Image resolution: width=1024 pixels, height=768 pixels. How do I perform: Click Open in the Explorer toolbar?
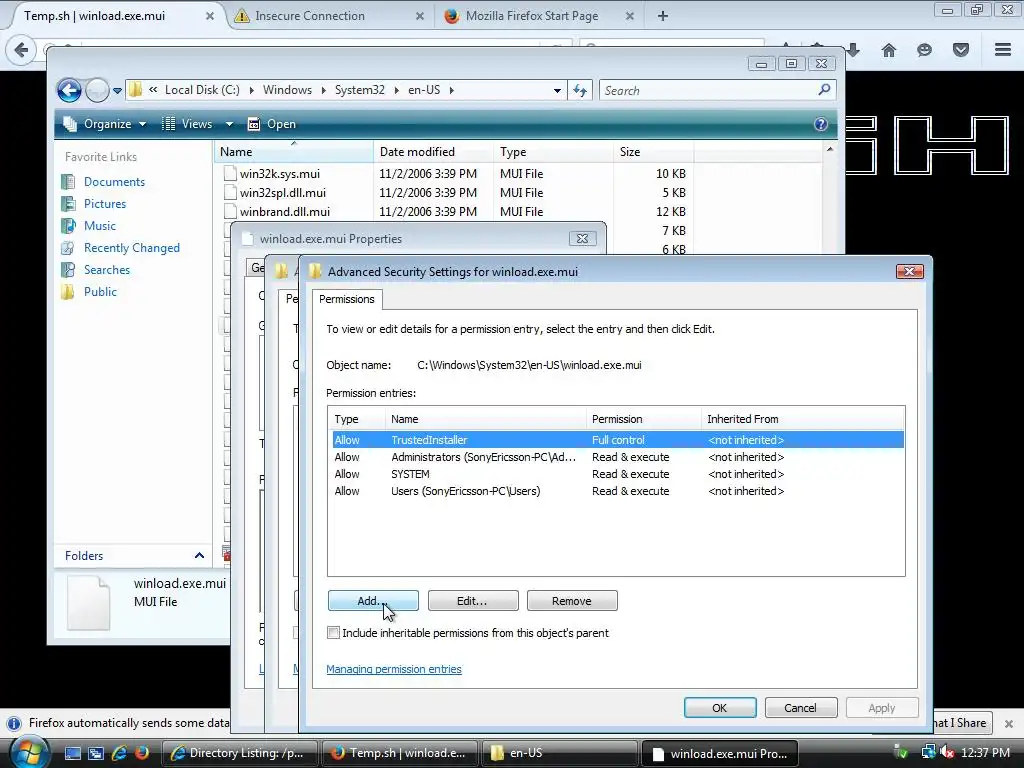(x=272, y=124)
